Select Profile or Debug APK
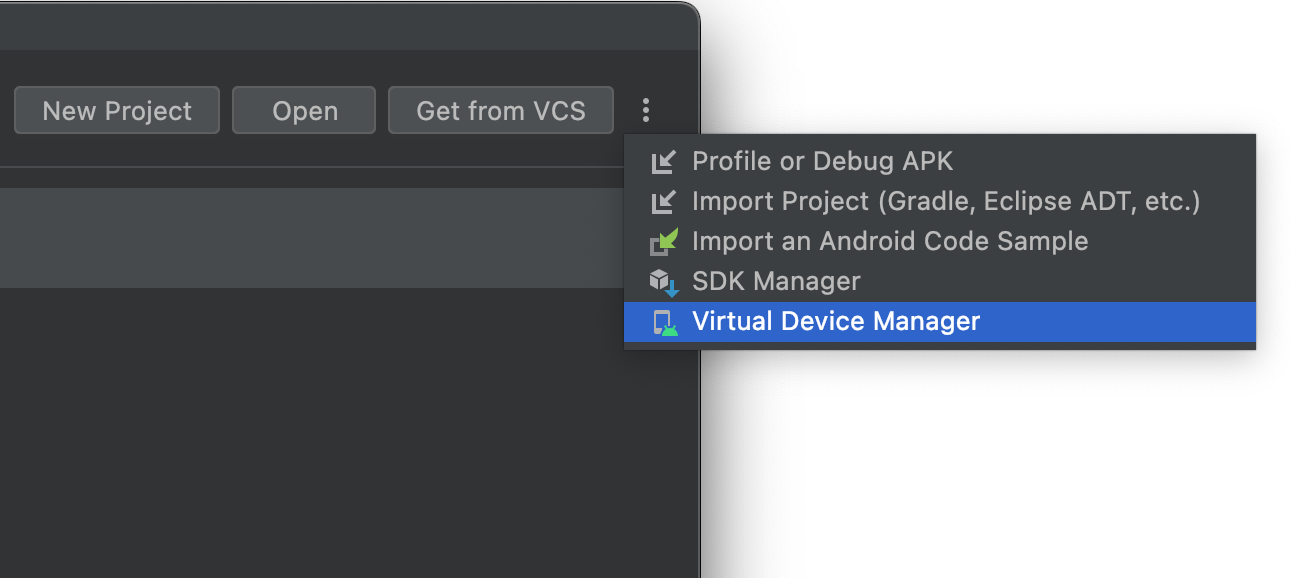This screenshot has height=578, width=1290. [822, 161]
